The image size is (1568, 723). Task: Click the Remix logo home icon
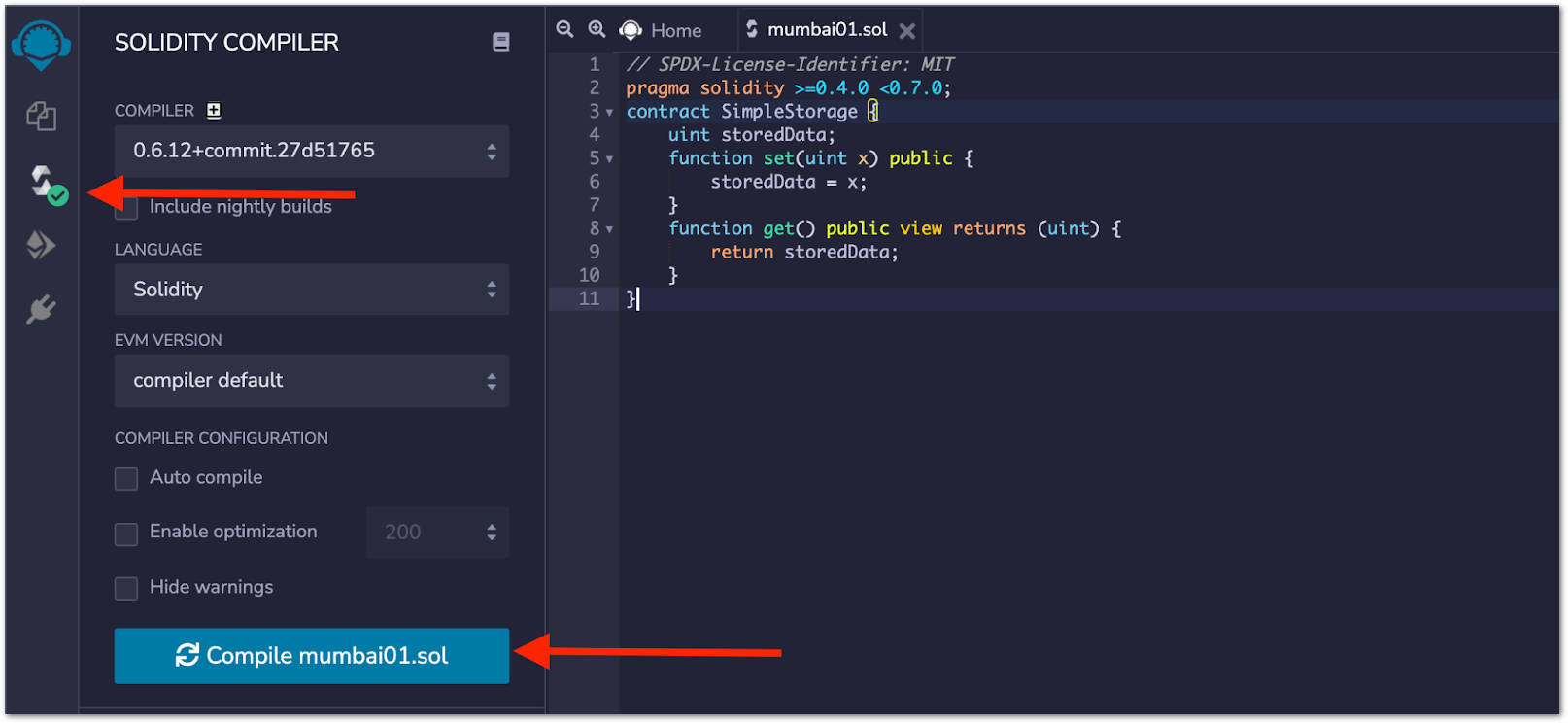click(x=41, y=45)
